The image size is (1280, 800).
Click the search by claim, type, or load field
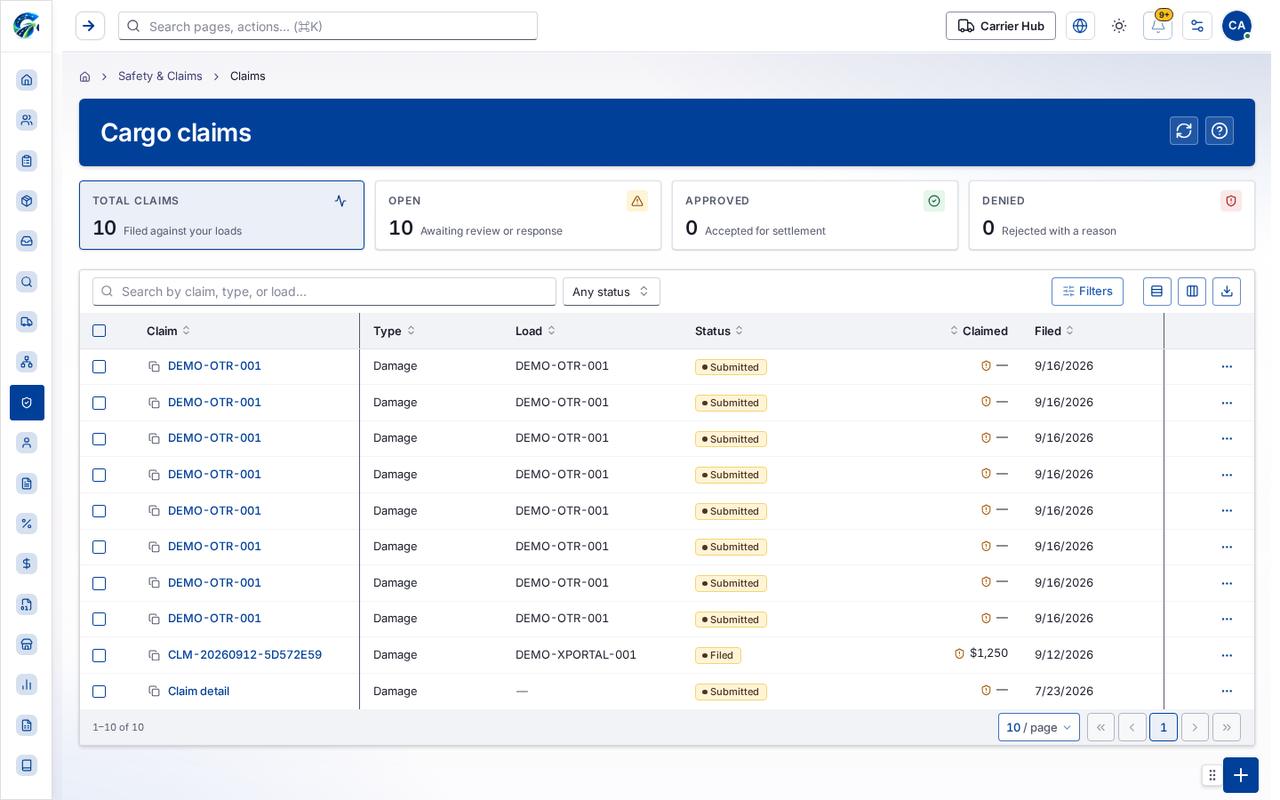coord(324,292)
